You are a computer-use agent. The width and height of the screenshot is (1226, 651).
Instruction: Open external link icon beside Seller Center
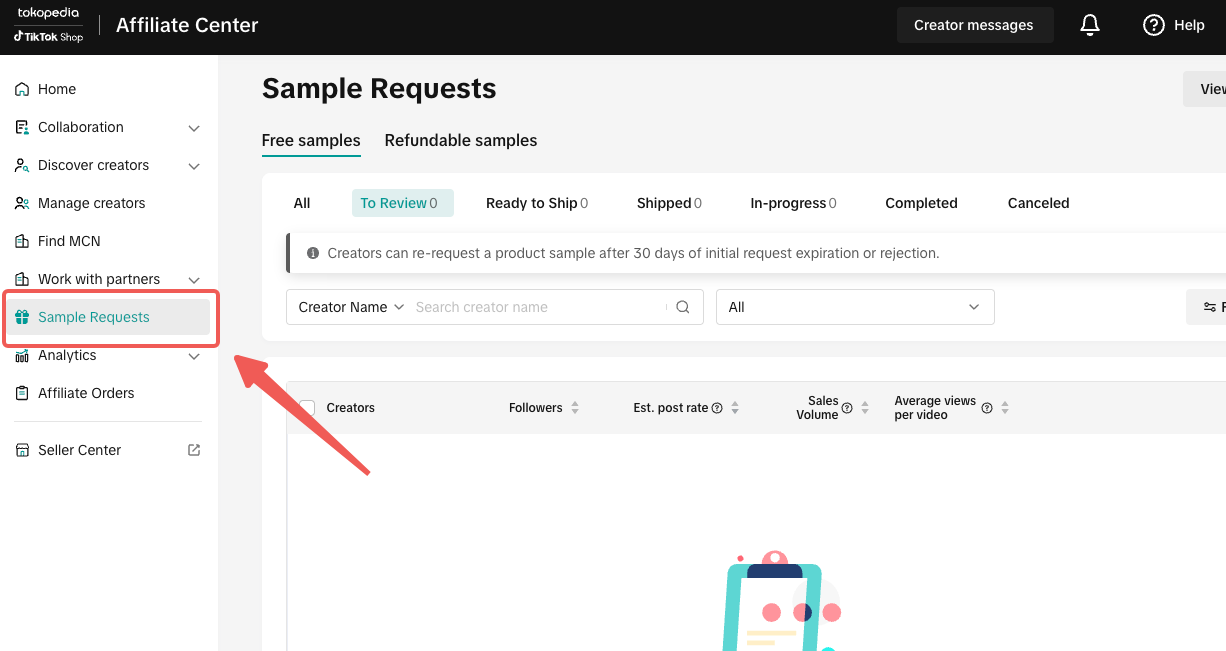[x=194, y=450]
